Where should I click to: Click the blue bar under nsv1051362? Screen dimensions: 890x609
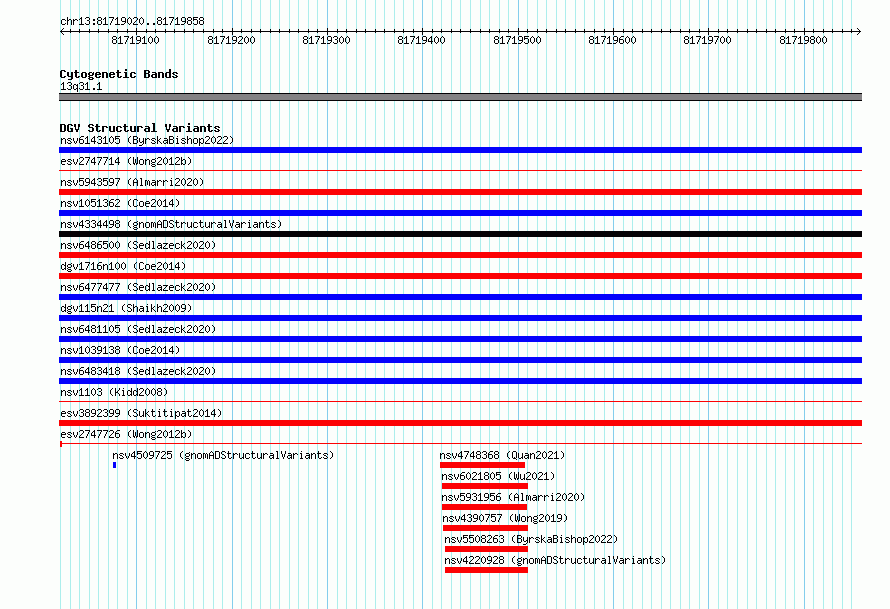pos(460,213)
